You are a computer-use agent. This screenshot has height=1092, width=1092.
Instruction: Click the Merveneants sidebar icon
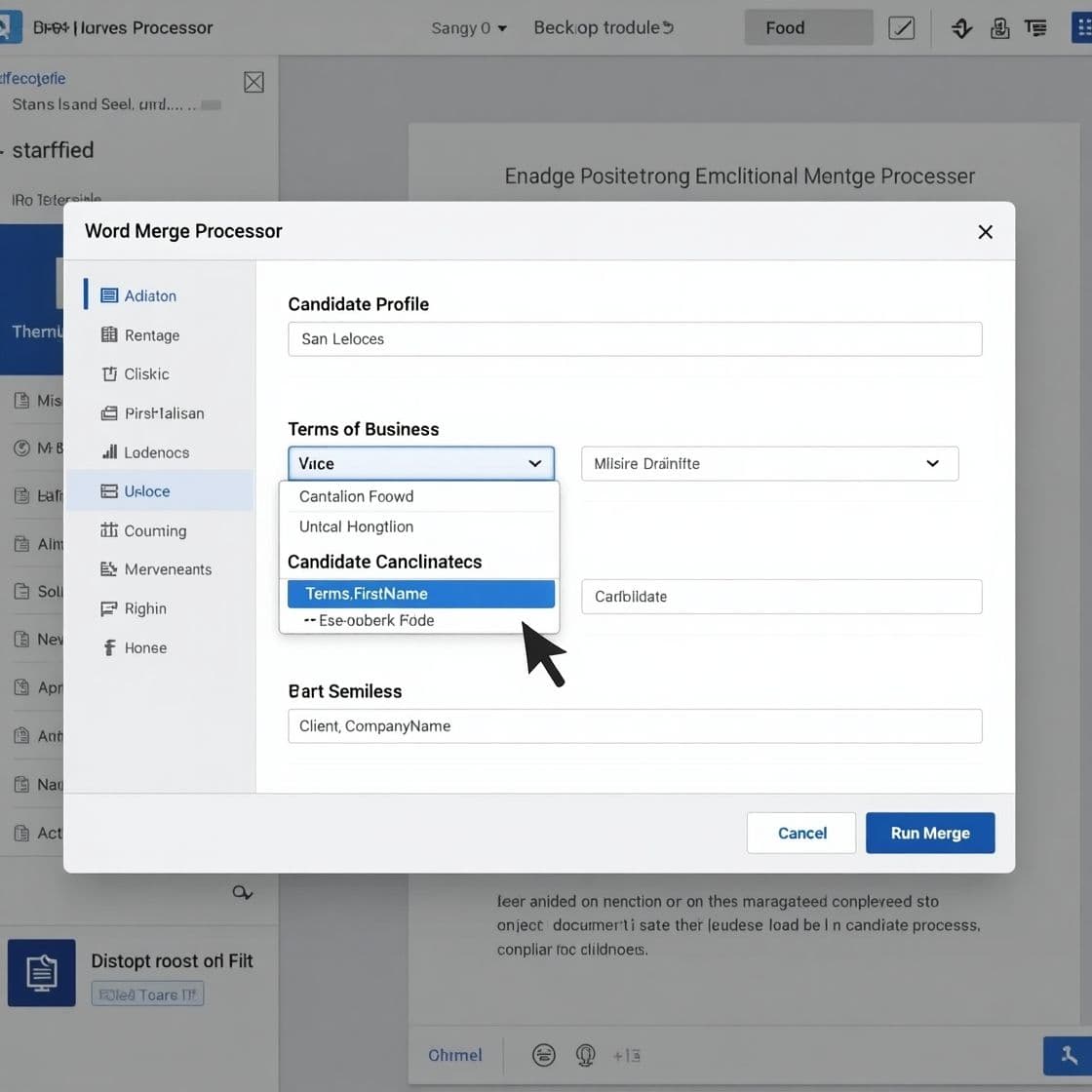pyautogui.click(x=110, y=569)
